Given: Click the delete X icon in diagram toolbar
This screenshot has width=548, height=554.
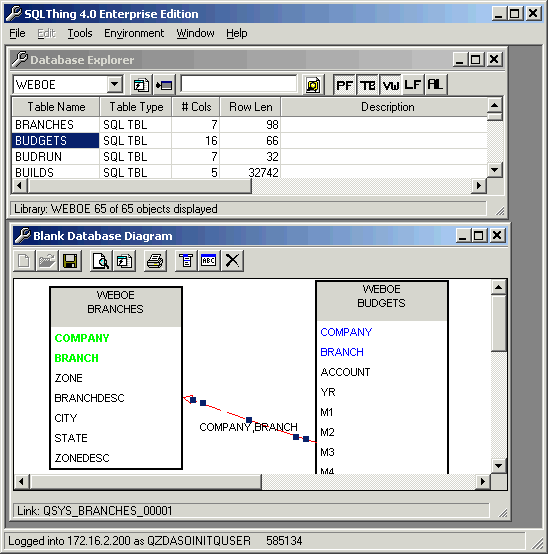Looking at the screenshot, I should click(232, 261).
